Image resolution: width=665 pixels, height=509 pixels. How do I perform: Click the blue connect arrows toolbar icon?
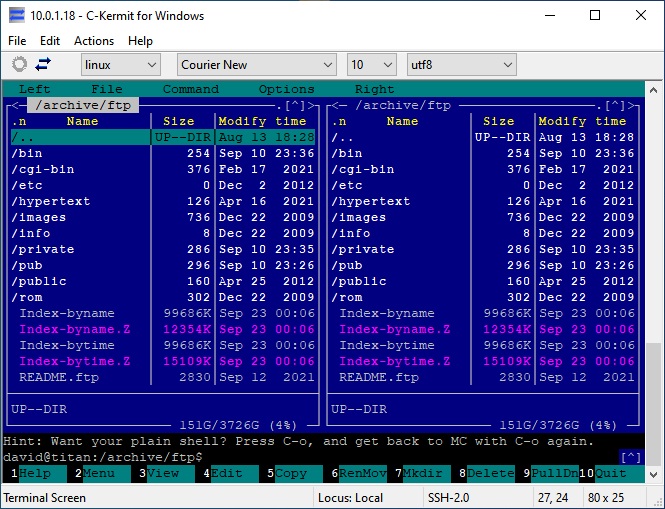tap(43, 64)
